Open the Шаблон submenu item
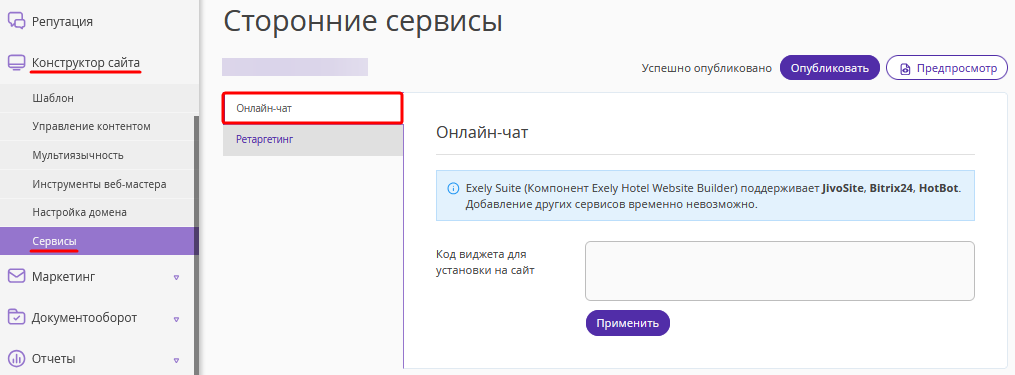 point(97,98)
